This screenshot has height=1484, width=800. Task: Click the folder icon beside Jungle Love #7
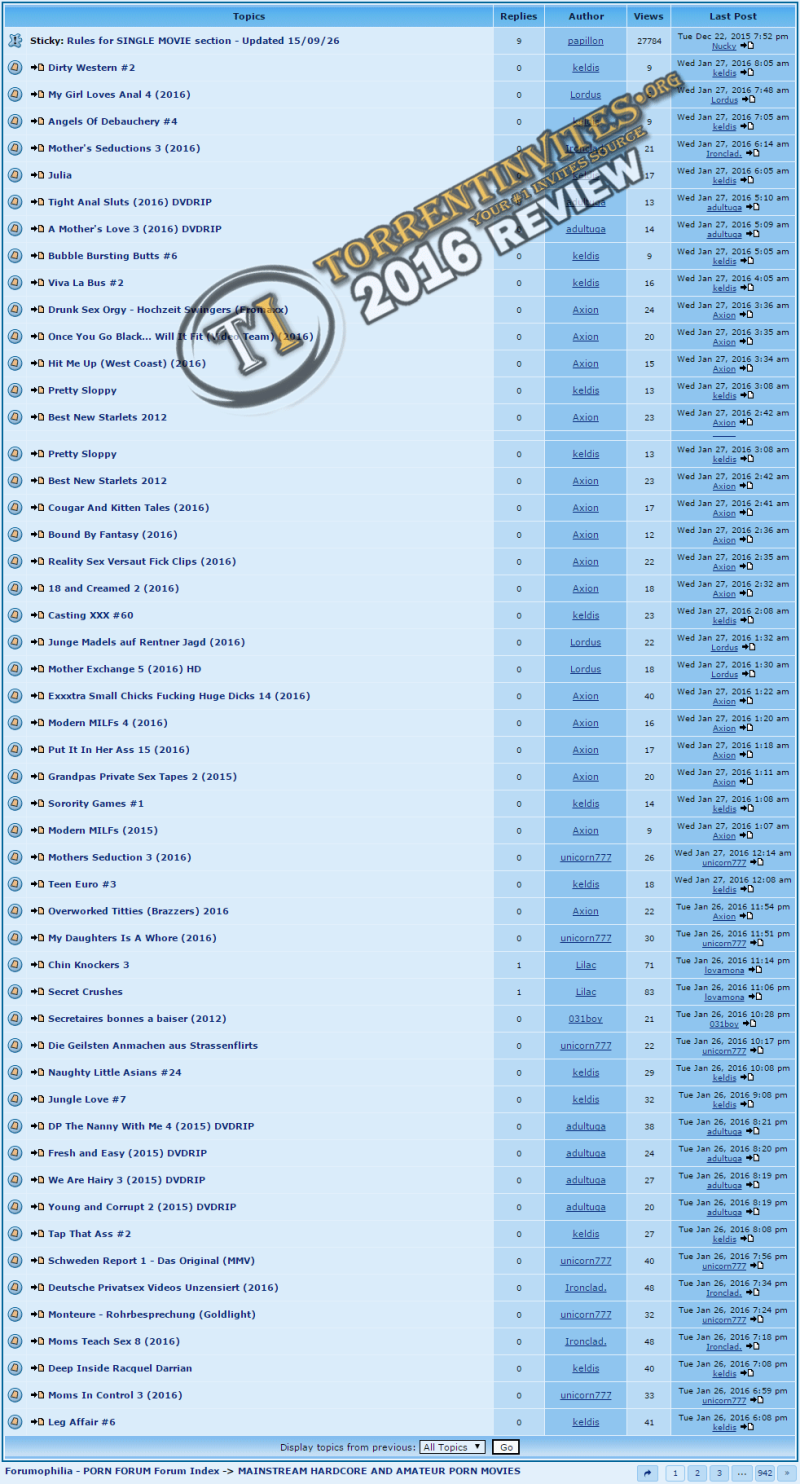tap(15, 1100)
